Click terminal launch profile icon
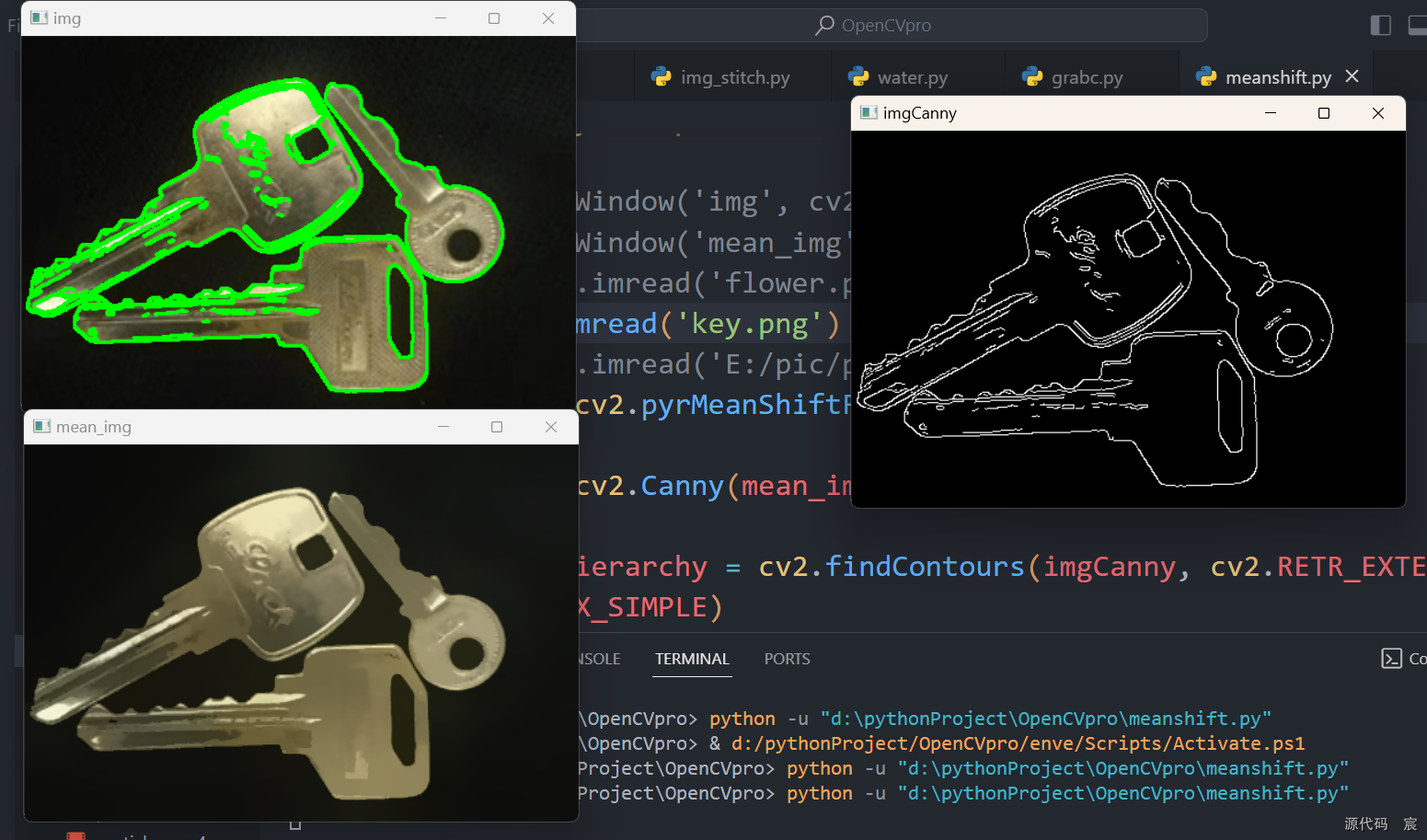This screenshot has width=1427, height=840. (x=1391, y=659)
